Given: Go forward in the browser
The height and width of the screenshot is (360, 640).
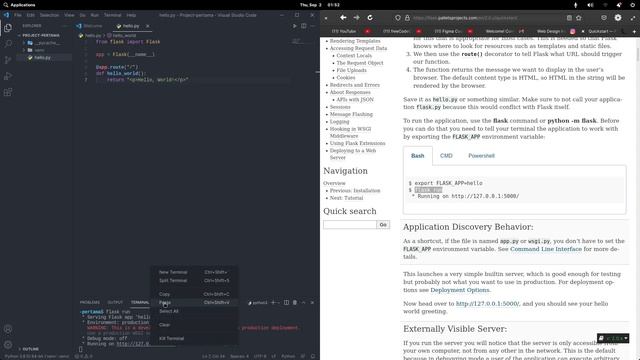Looking at the screenshot, I should pos(356,18).
